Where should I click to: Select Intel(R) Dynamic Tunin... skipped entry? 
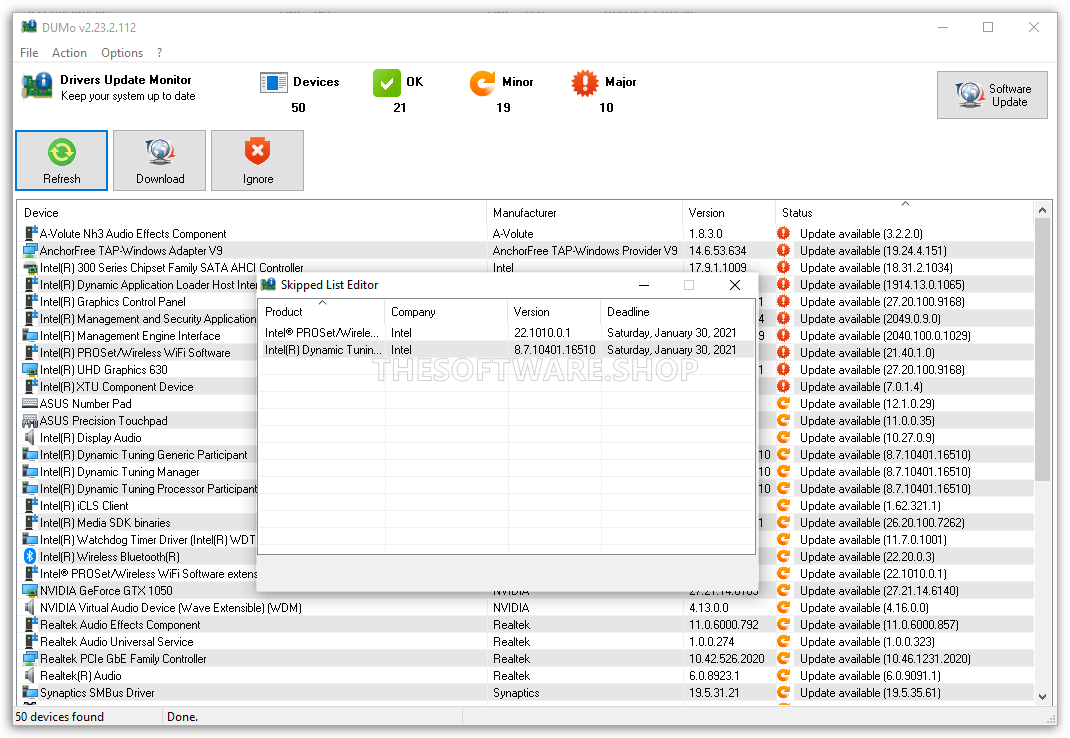[507, 350]
